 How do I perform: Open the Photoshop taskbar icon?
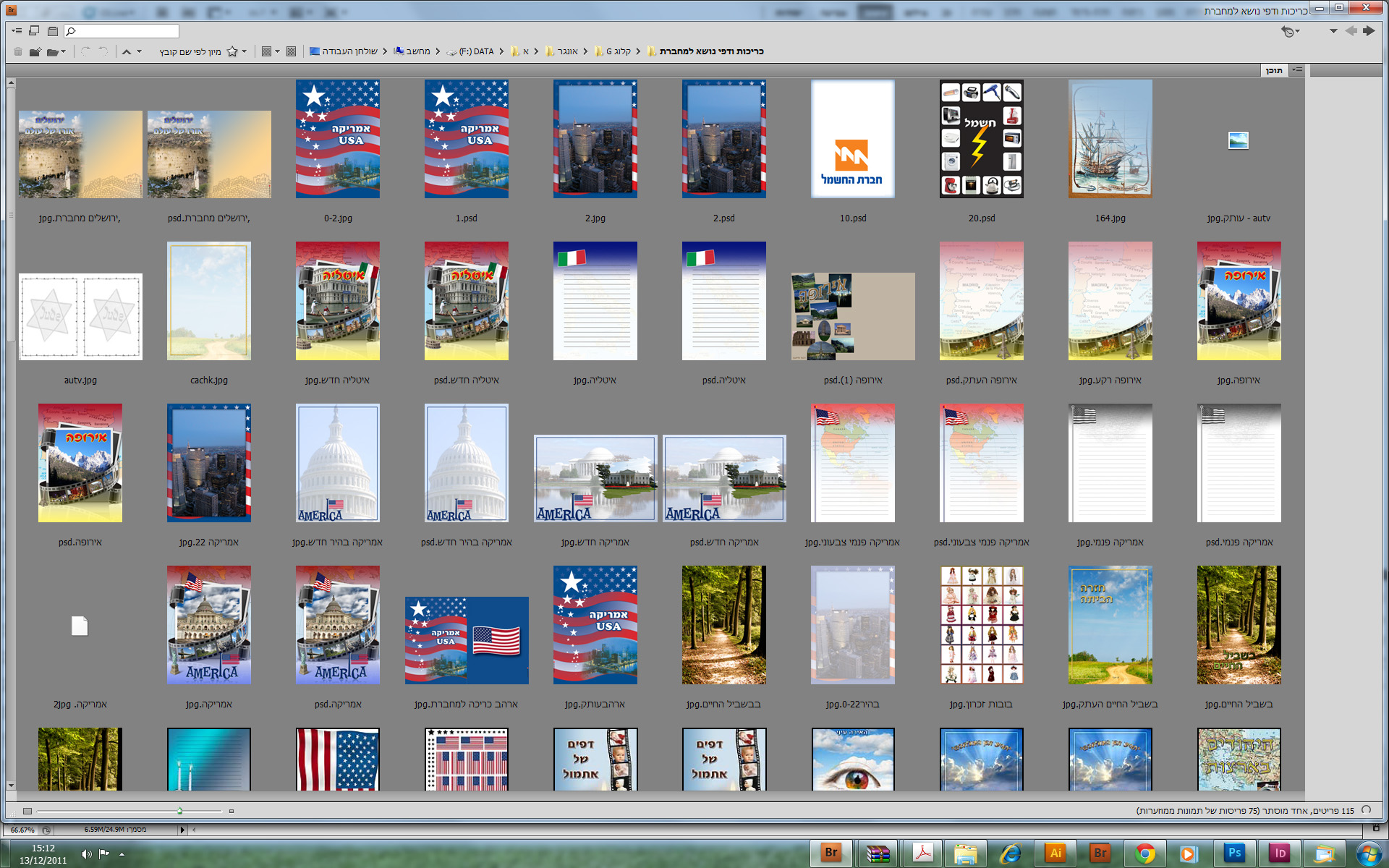coord(1234,853)
